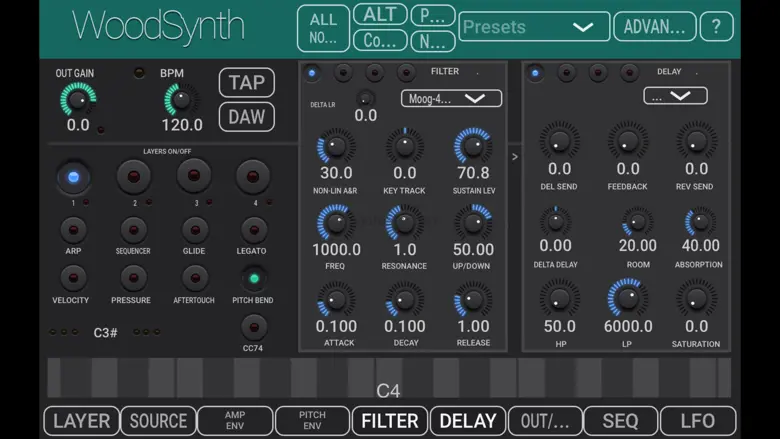Click the LP knob in delay section
Image resolution: width=780 pixels, height=439 pixels.
point(628,298)
